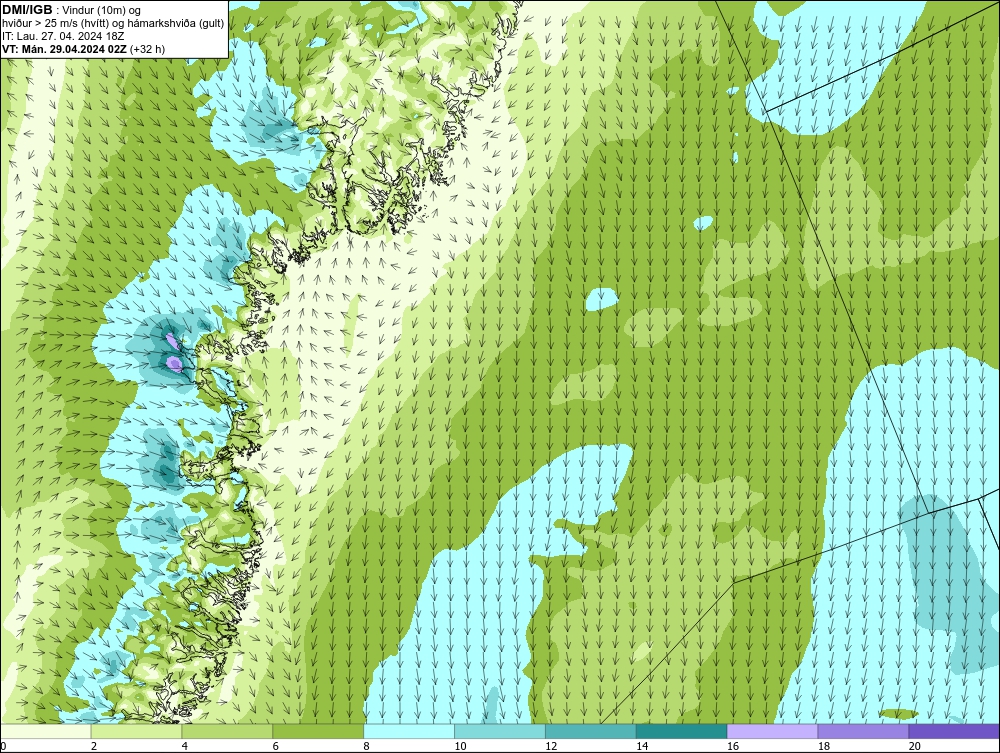Click the legend label '20'
The height and width of the screenshot is (753, 1000).
coord(915,746)
